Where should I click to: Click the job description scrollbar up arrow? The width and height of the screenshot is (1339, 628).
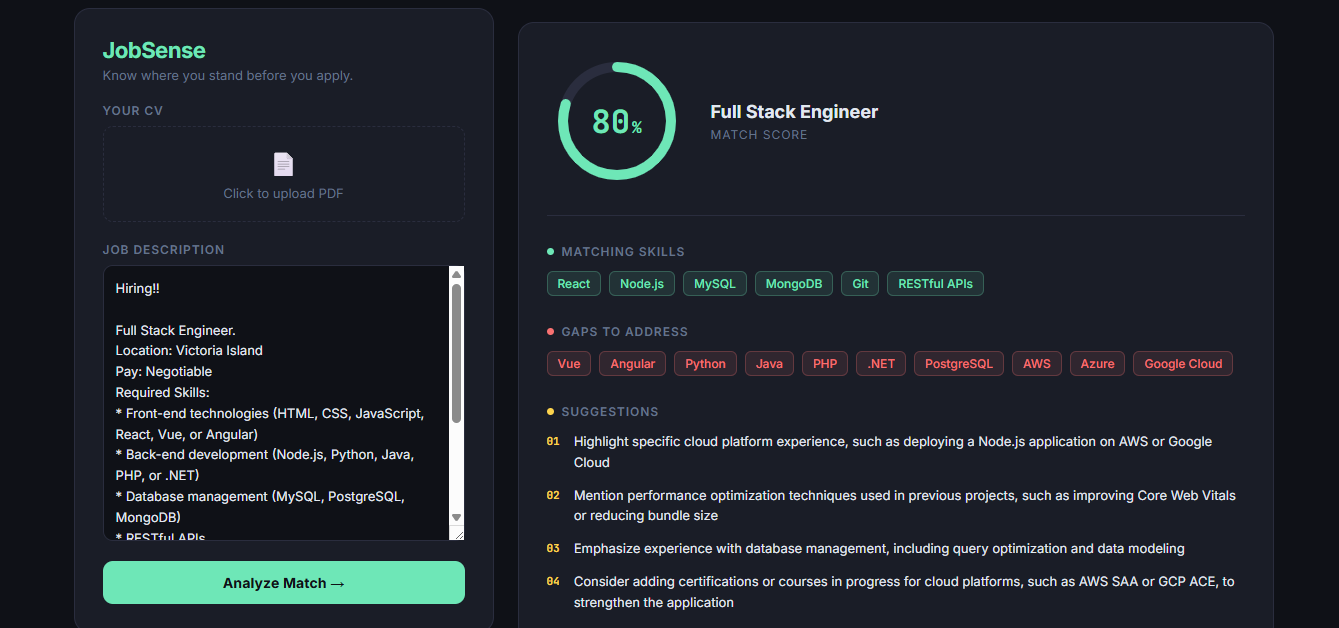pos(456,274)
